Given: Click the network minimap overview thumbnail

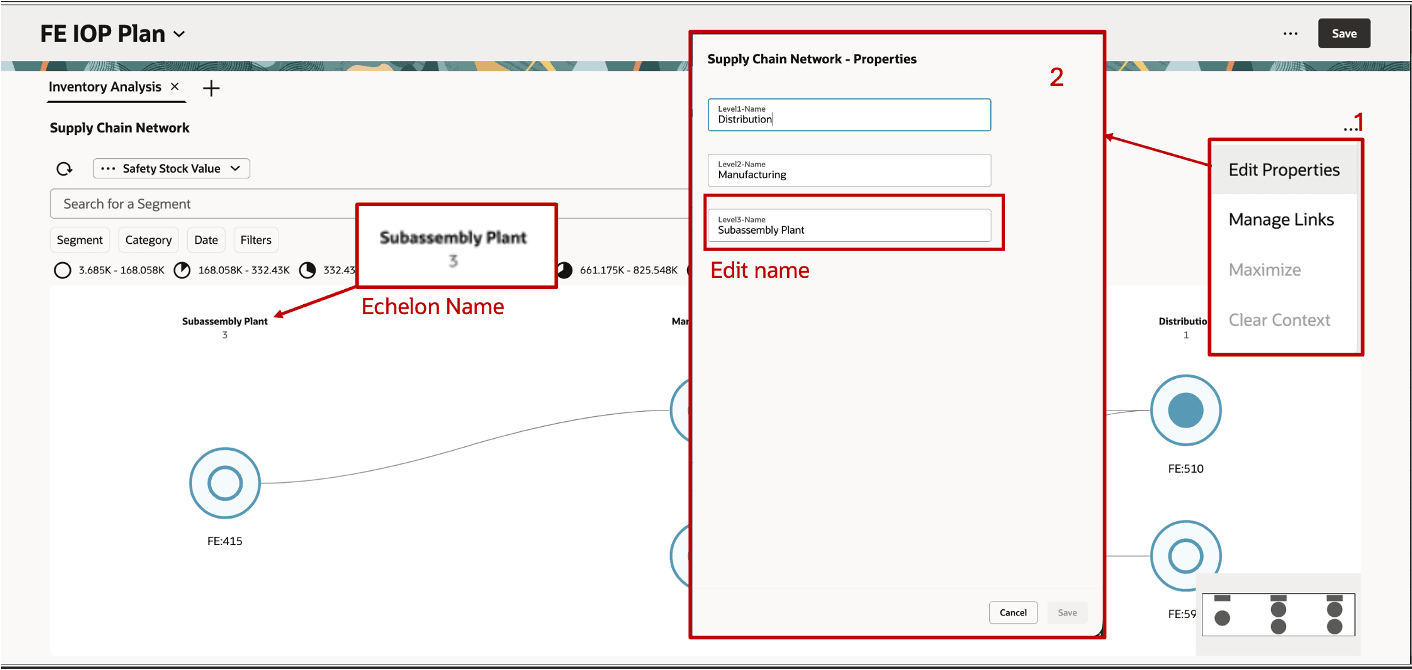Looking at the screenshot, I should point(1278,614).
